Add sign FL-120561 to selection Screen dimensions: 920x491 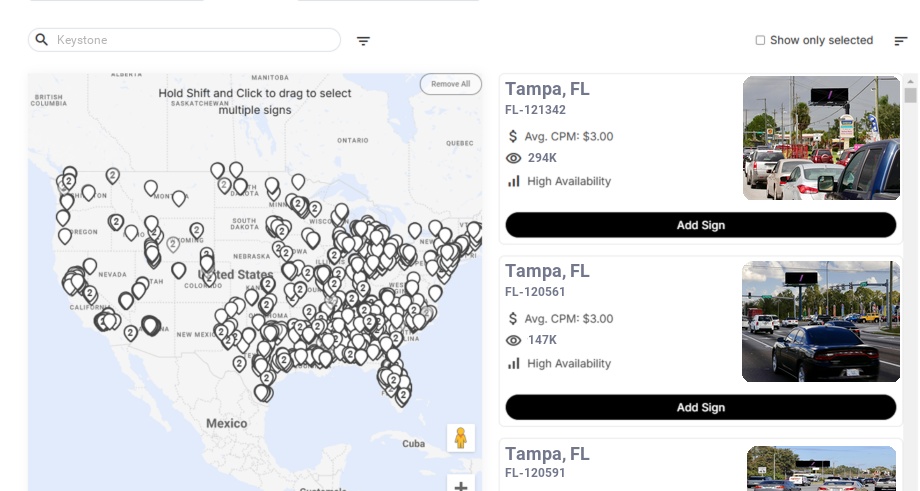tap(700, 407)
